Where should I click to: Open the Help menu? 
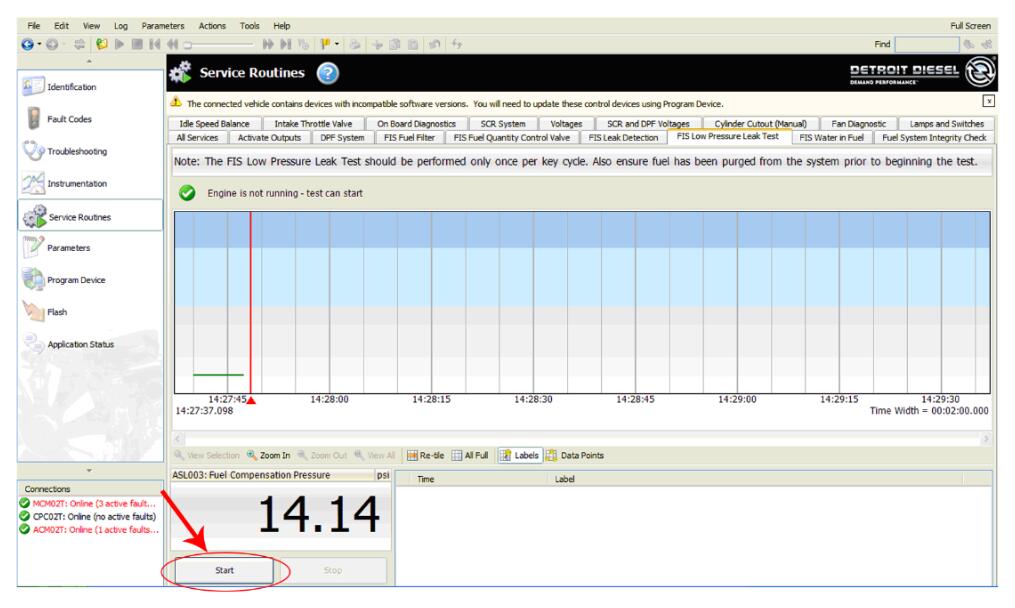[x=282, y=26]
